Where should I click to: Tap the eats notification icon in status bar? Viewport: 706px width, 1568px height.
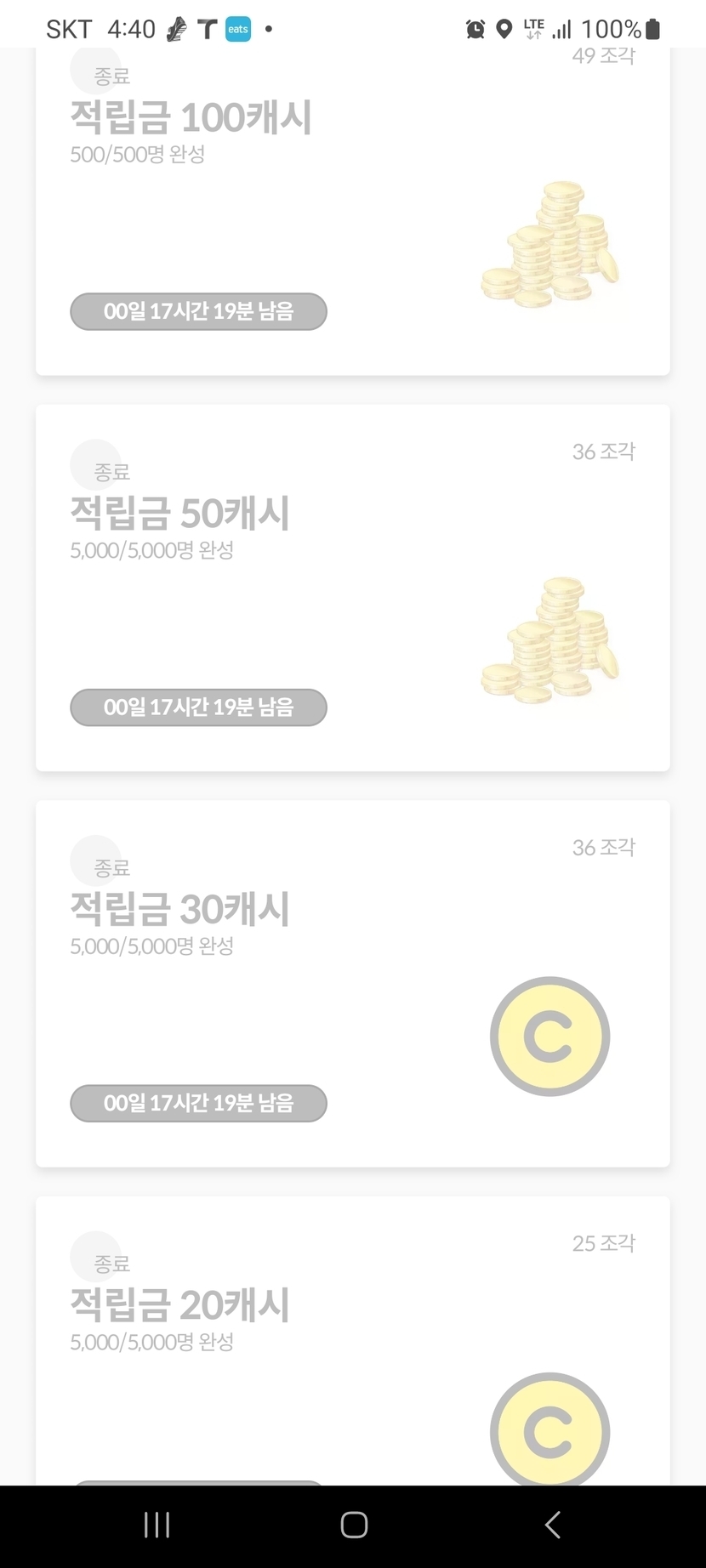[x=238, y=29]
